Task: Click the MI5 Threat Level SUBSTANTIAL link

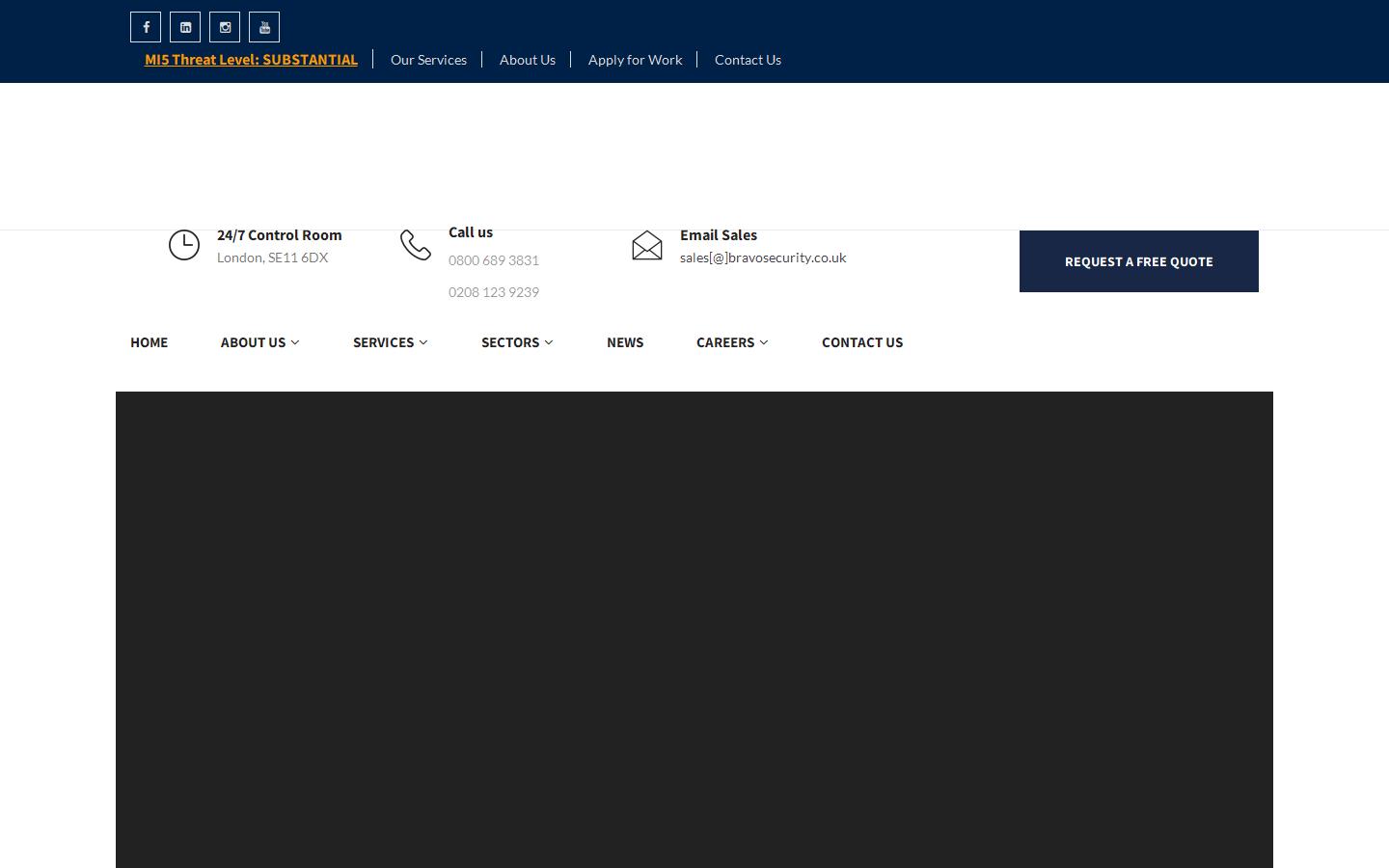Action: click(x=251, y=59)
